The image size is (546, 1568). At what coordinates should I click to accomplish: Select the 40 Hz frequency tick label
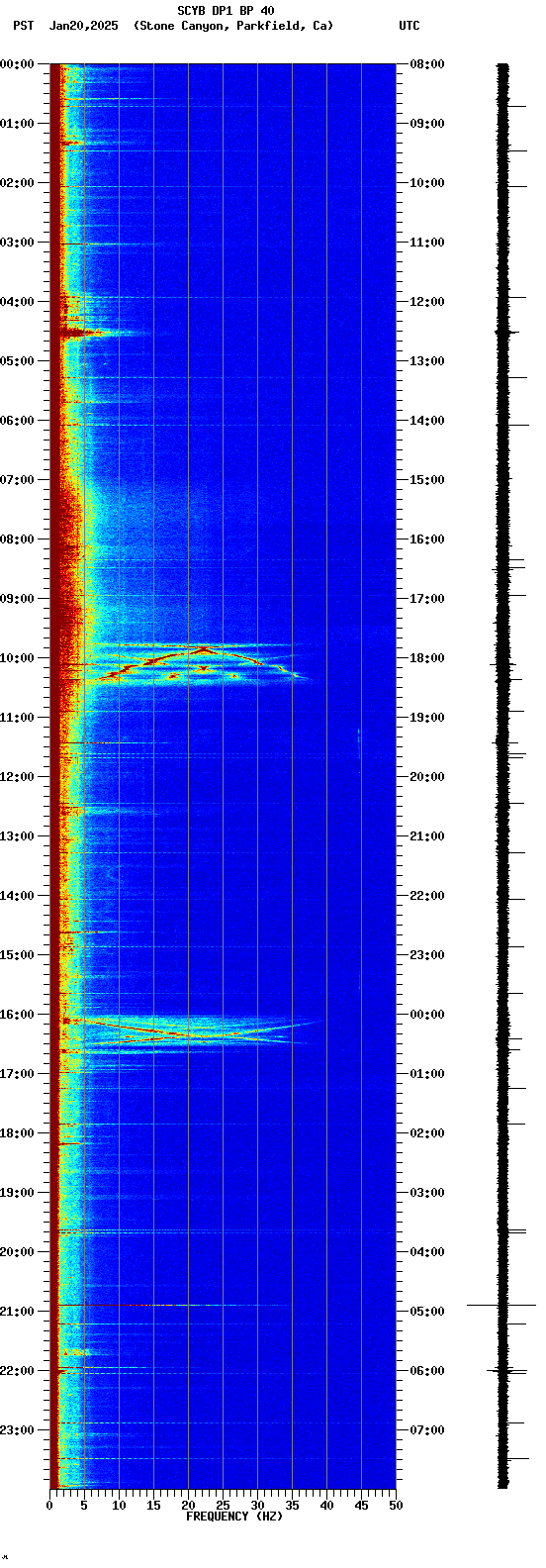pyautogui.click(x=326, y=1506)
